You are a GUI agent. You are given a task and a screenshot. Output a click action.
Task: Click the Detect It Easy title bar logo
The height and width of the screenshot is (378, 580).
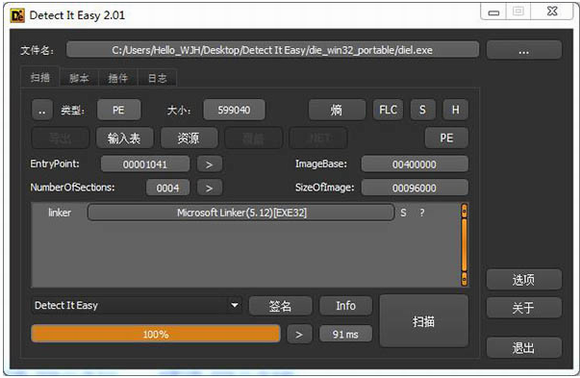[x=17, y=16]
